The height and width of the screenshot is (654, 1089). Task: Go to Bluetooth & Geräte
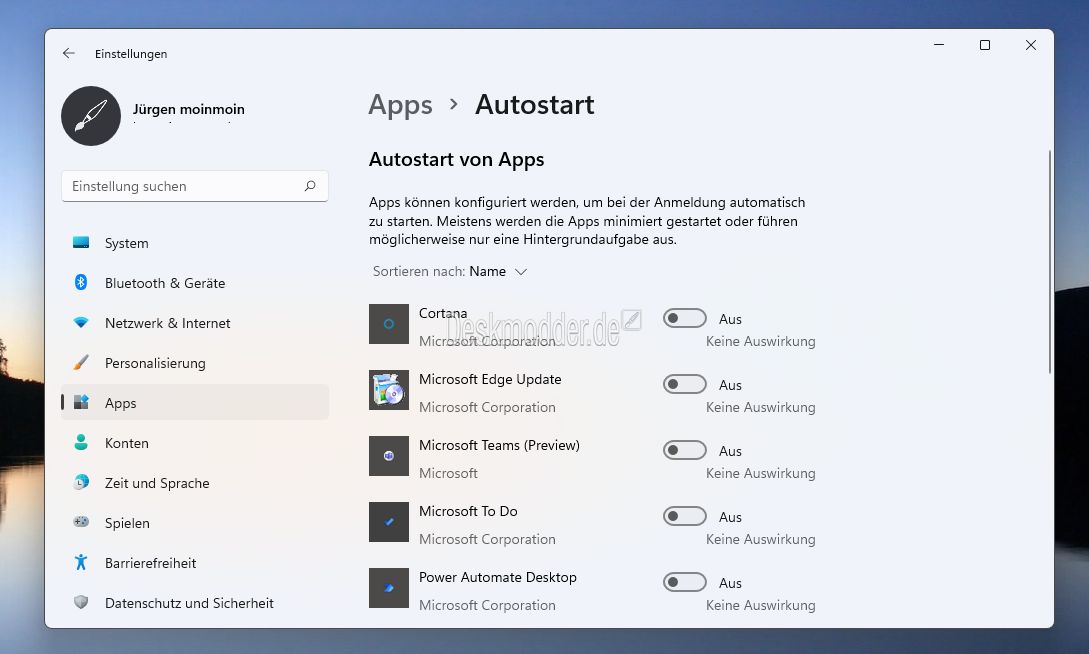click(x=194, y=283)
